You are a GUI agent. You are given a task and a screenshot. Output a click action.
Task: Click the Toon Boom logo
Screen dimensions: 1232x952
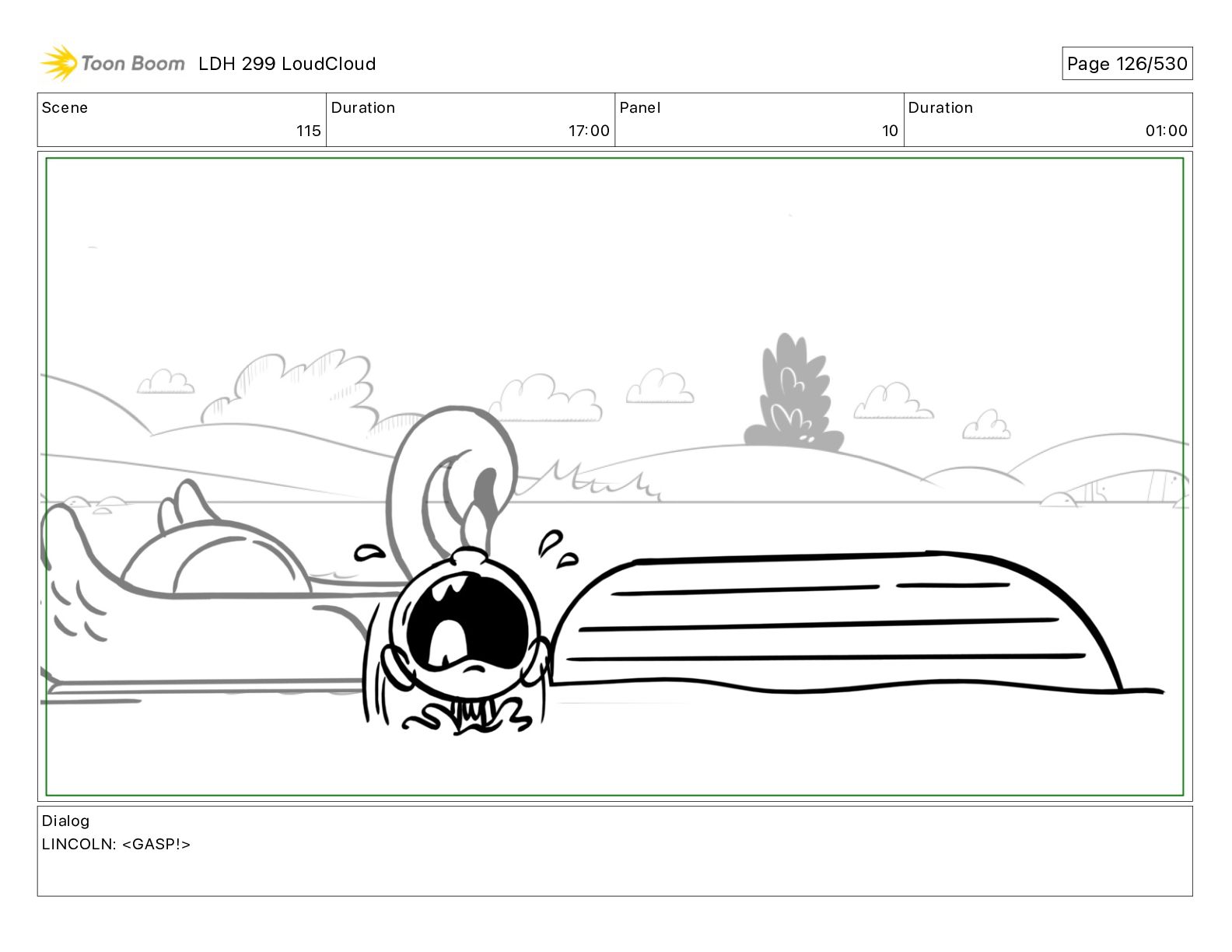tap(113, 63)
